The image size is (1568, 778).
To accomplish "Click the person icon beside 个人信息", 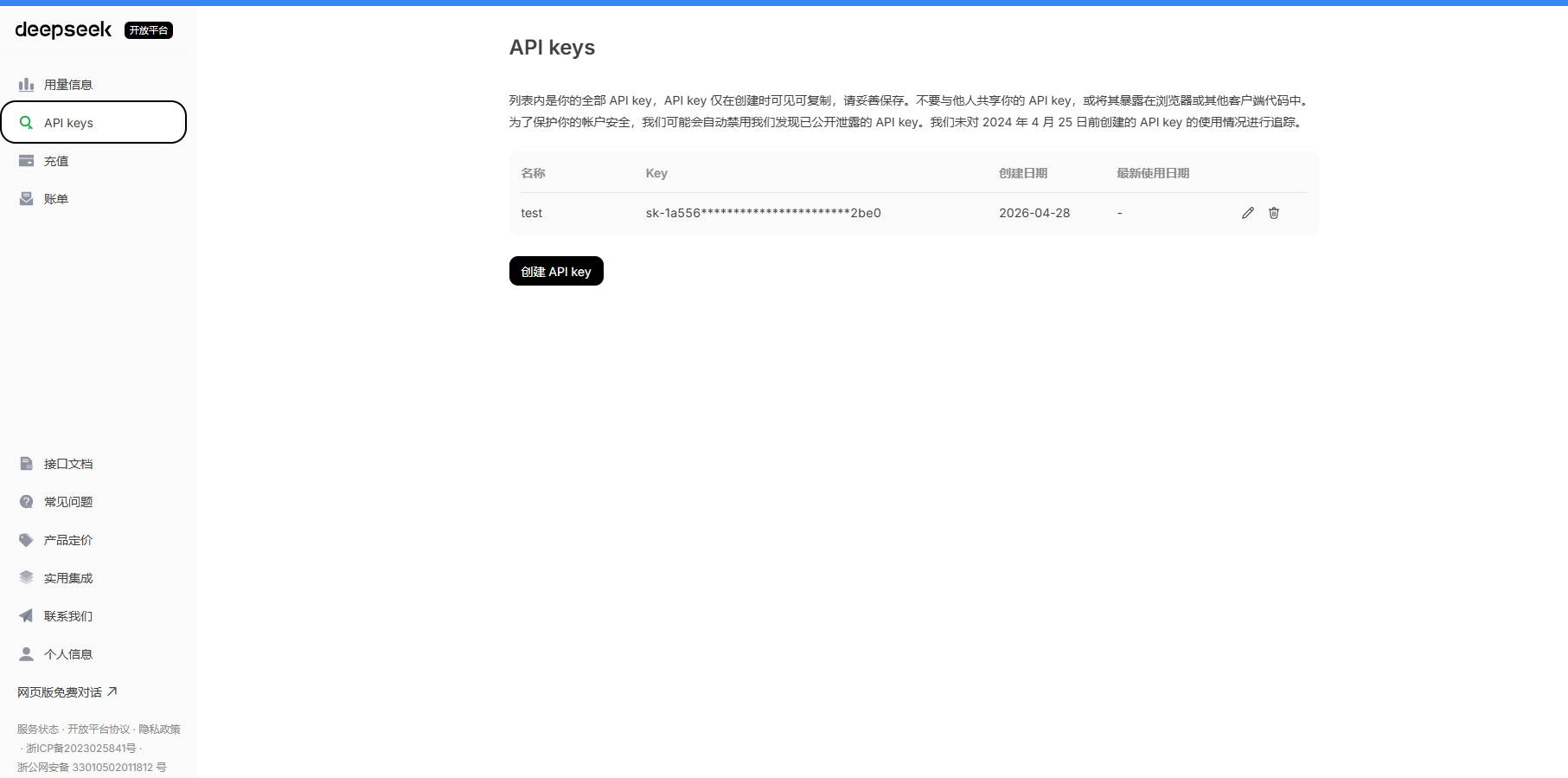I will (26, 654).
